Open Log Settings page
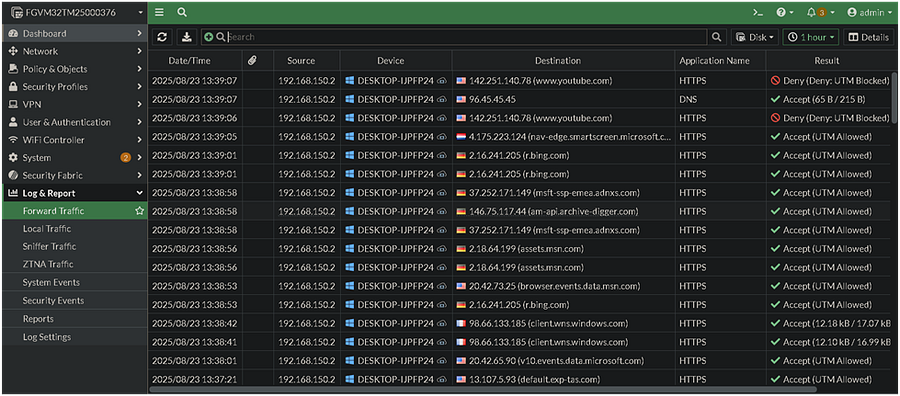 [x=74, y=337]
